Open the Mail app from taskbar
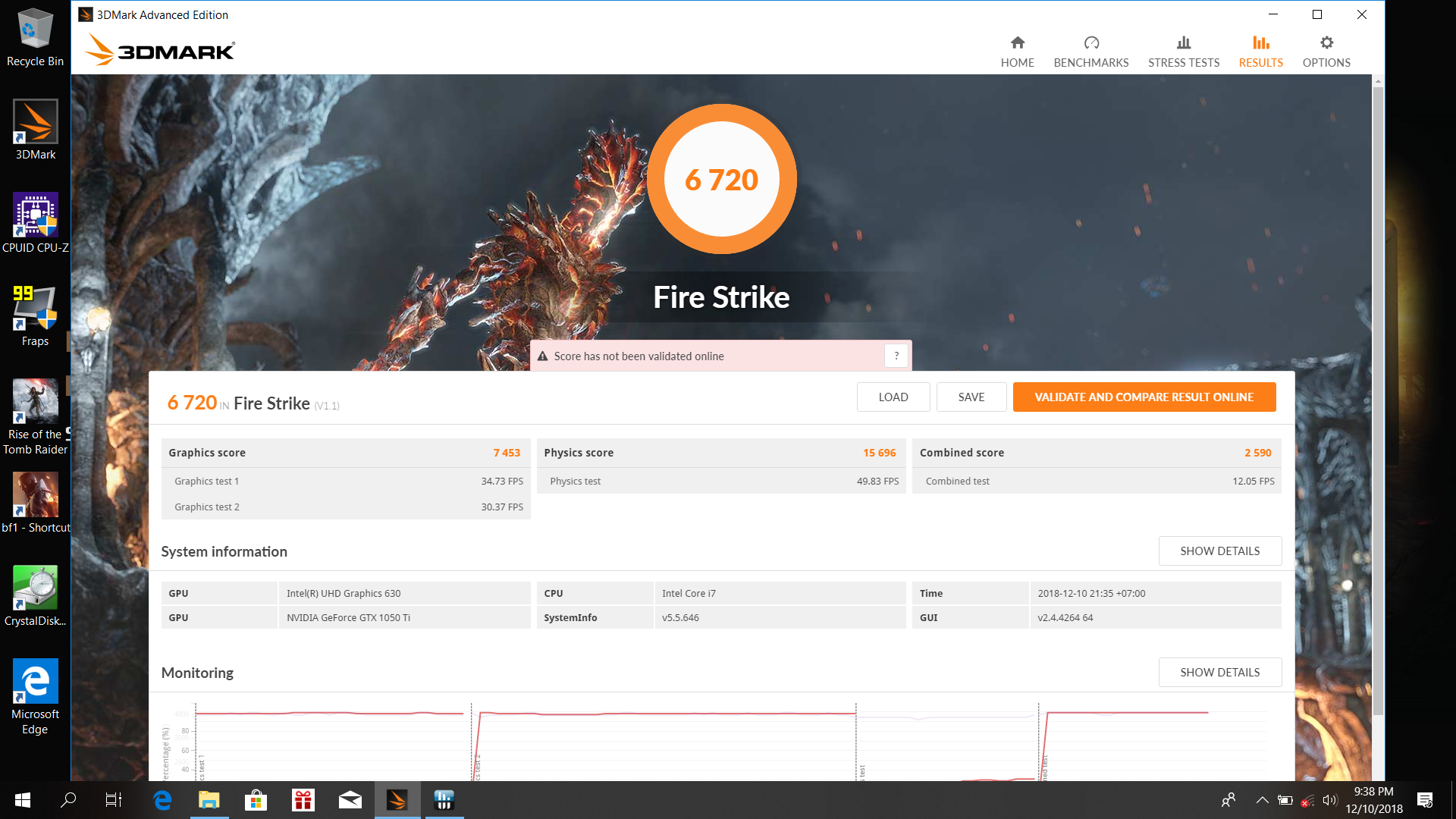 [x=350, y=800]
